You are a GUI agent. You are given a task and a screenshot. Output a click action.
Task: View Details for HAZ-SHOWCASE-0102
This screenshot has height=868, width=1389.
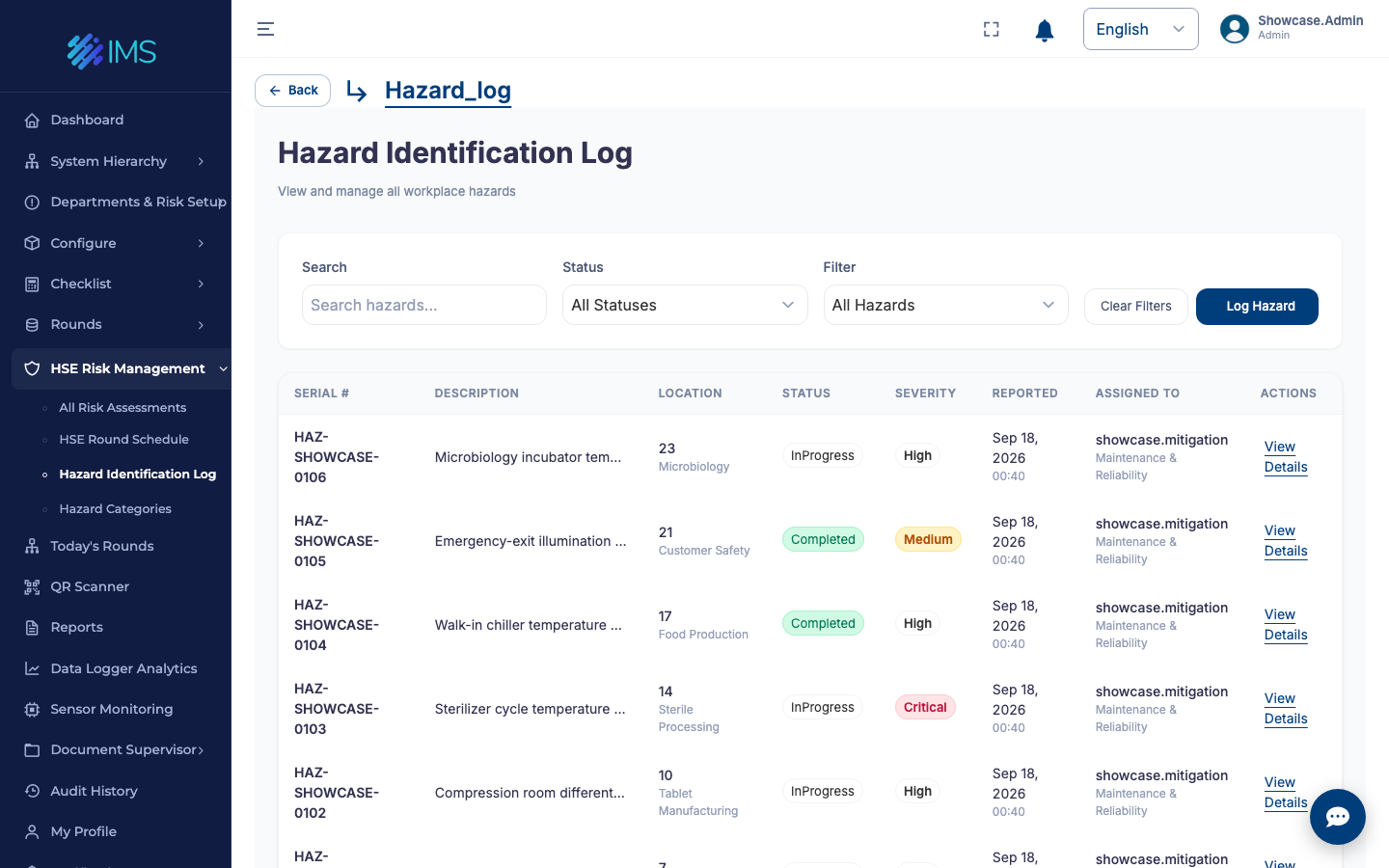point(1286,793)
